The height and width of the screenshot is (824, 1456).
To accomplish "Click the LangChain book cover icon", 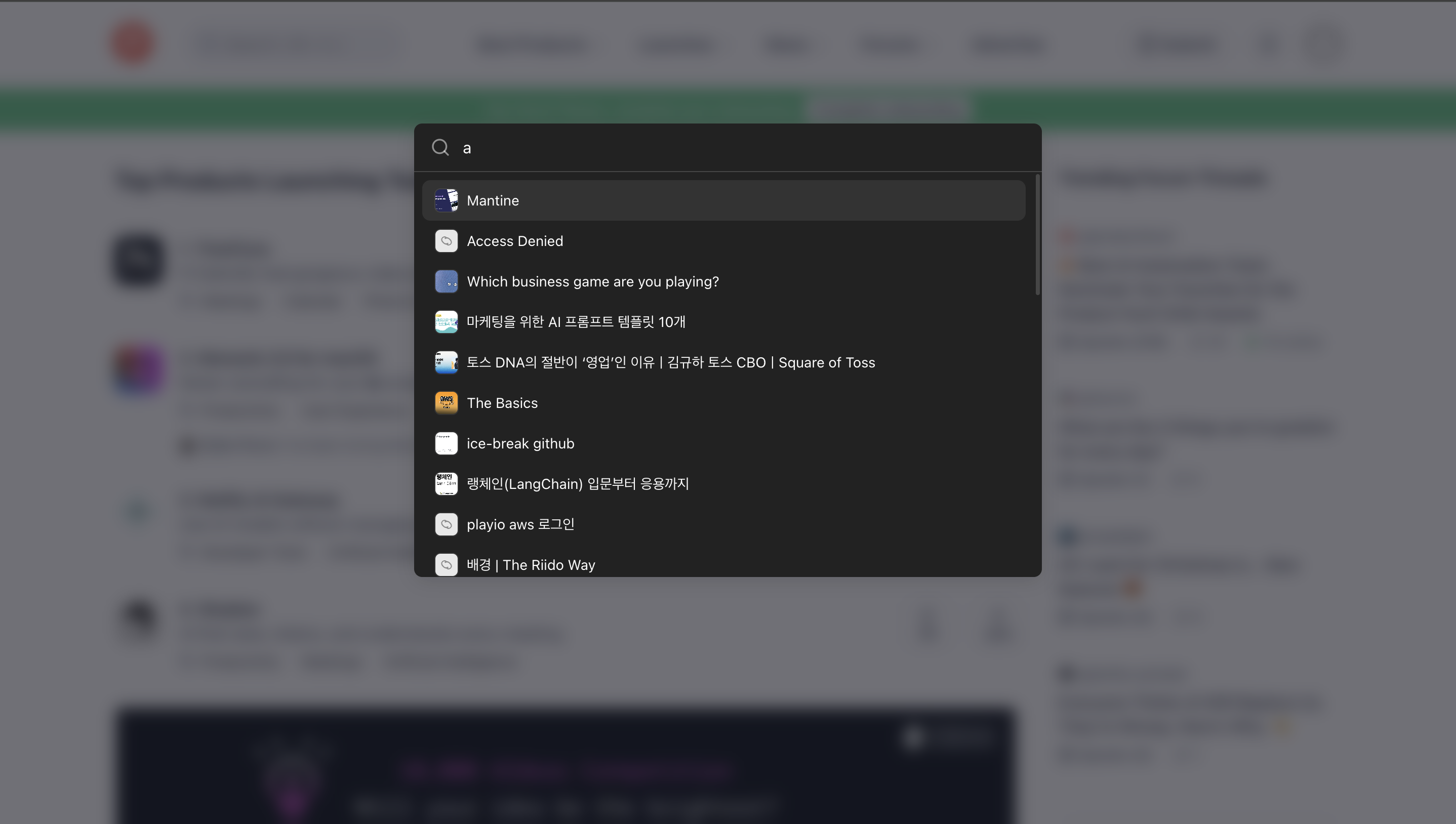I will 447,483.
